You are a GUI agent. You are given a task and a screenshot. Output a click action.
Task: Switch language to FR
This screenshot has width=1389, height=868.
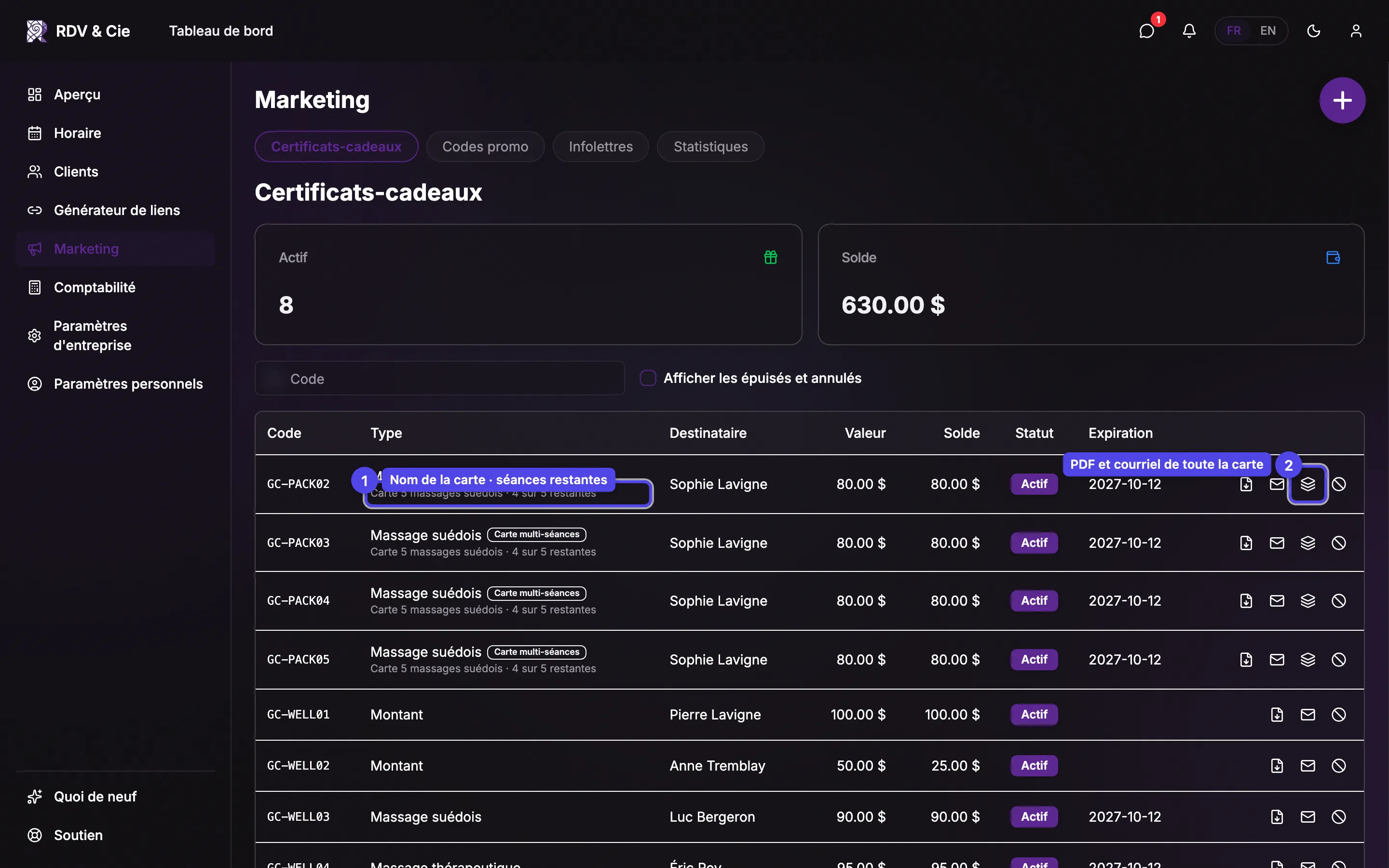(1234, 31)
